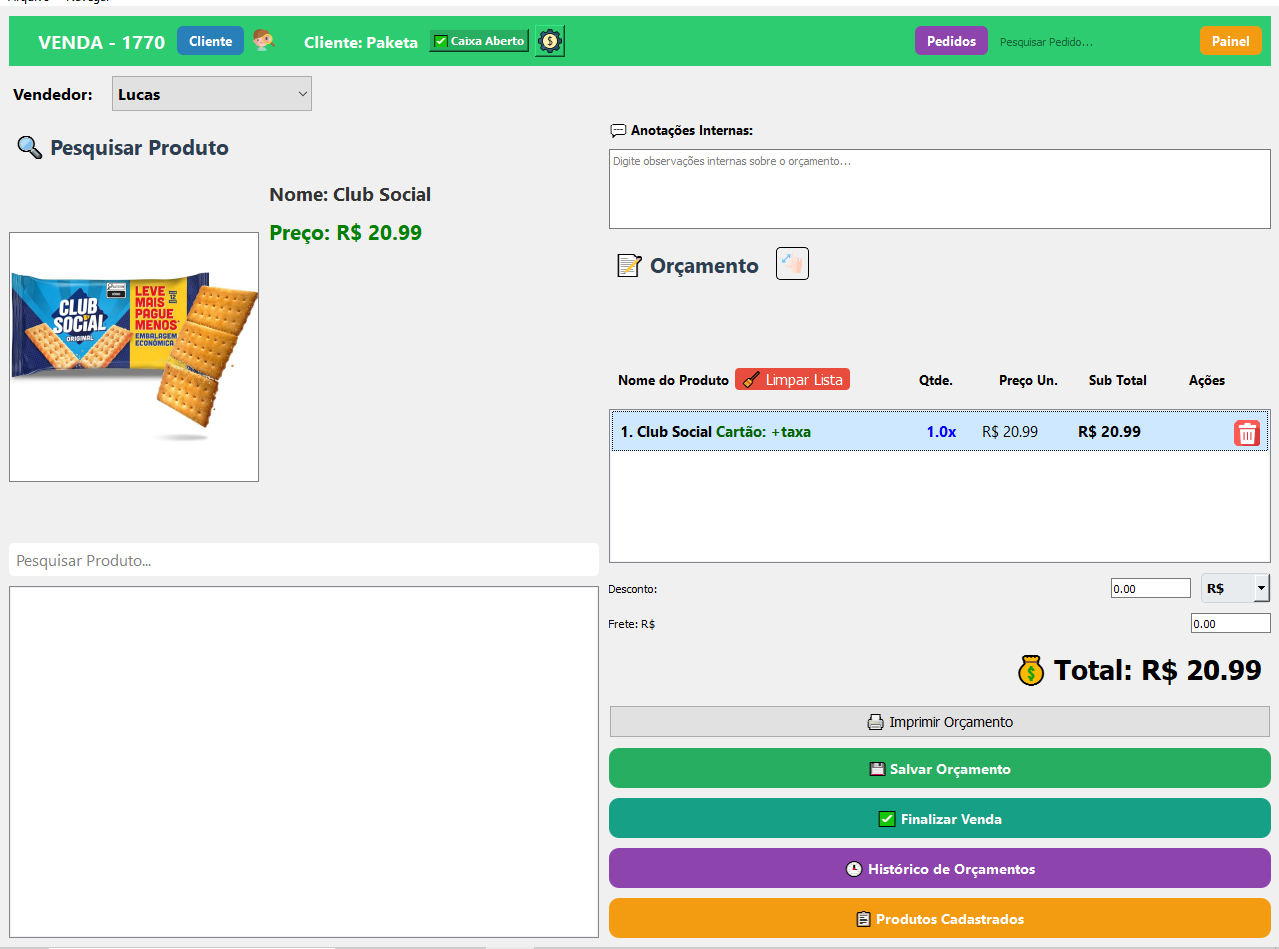Click the Desconto value input field
The image size is (1279, 949).
coord(1150,588)
